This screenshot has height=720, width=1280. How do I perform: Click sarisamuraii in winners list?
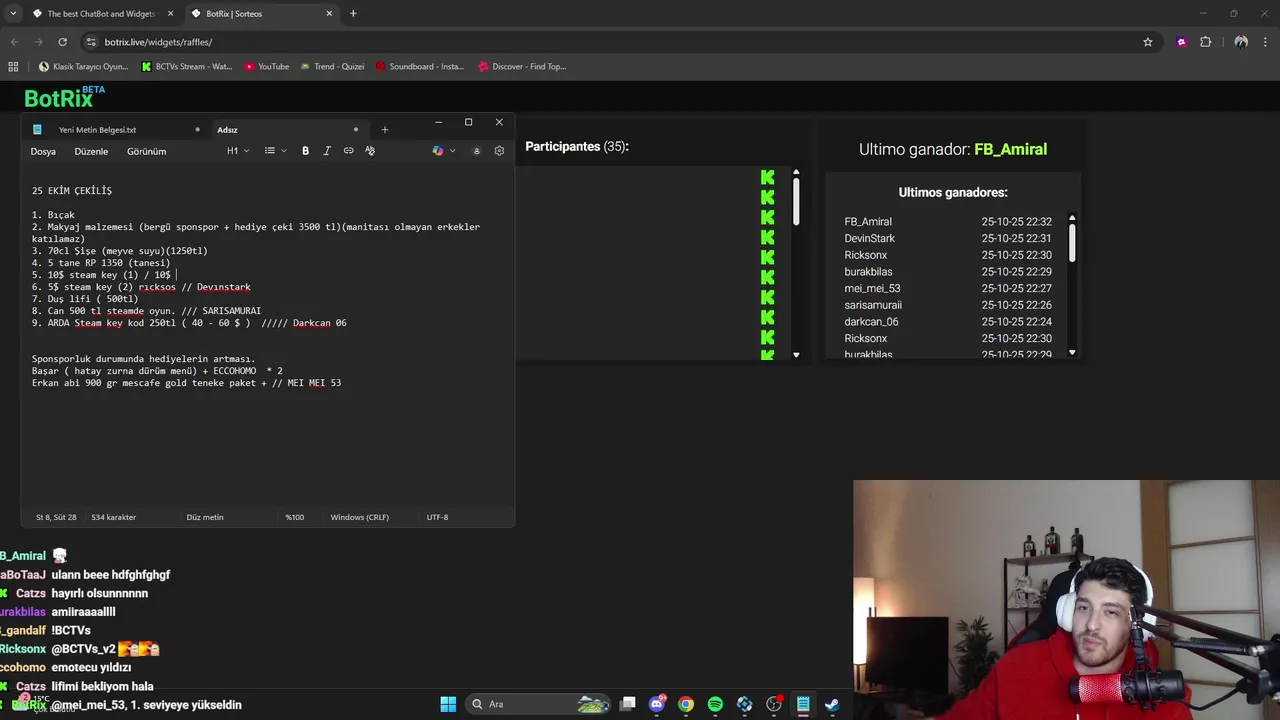click(873, 305)
